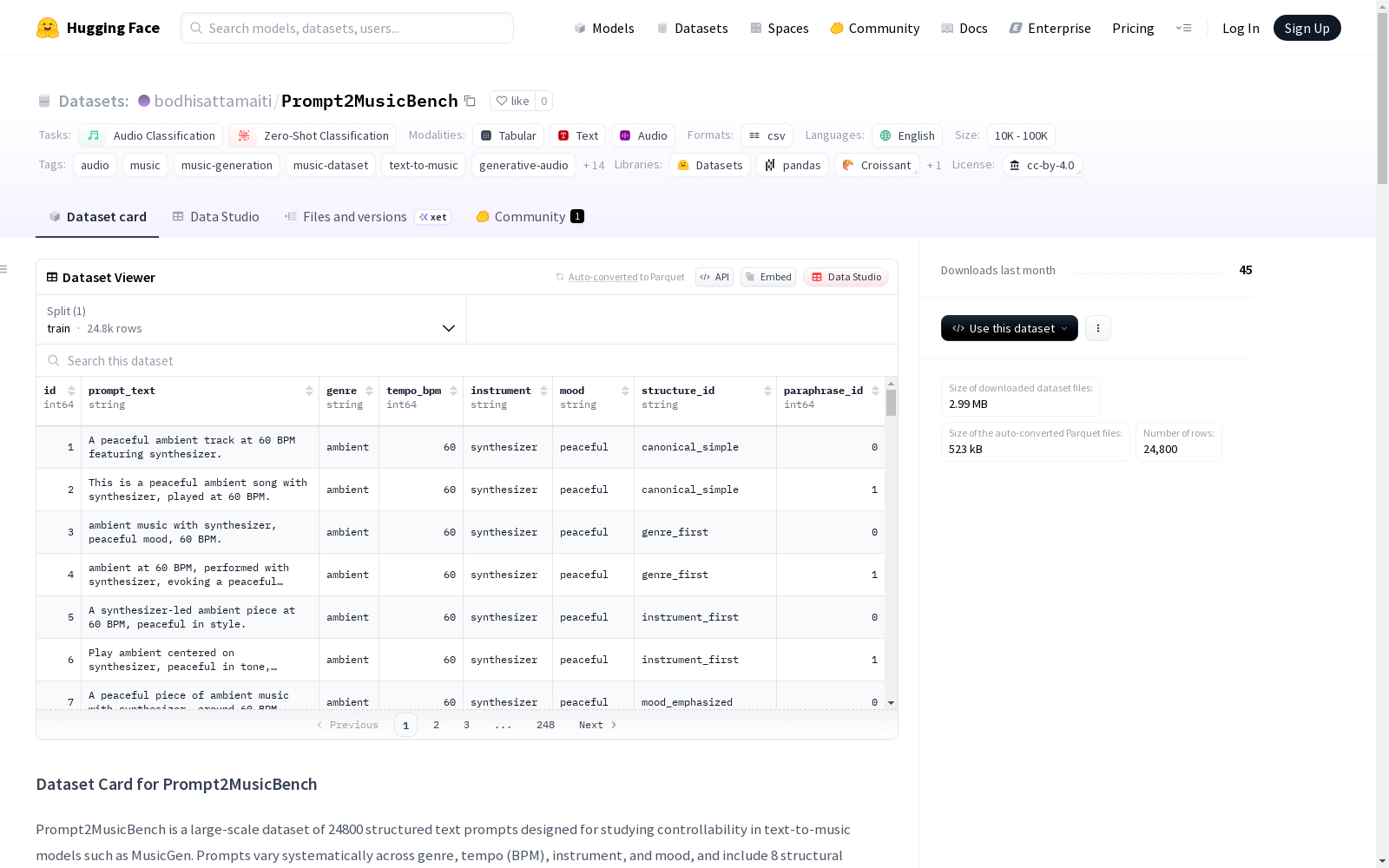Go to Models in the top navigation
The image size is (1389, 868).
(604, 28)
